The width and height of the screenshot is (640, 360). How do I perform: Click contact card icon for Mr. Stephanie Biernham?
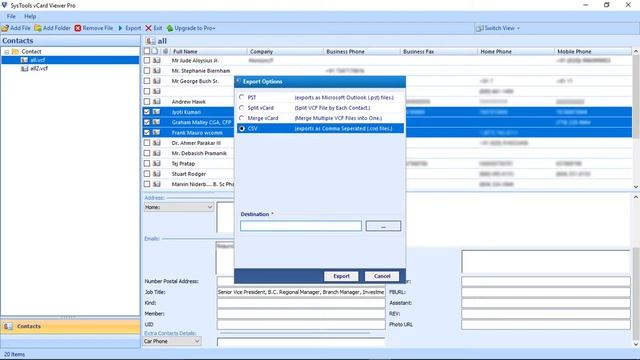(157, 71)
